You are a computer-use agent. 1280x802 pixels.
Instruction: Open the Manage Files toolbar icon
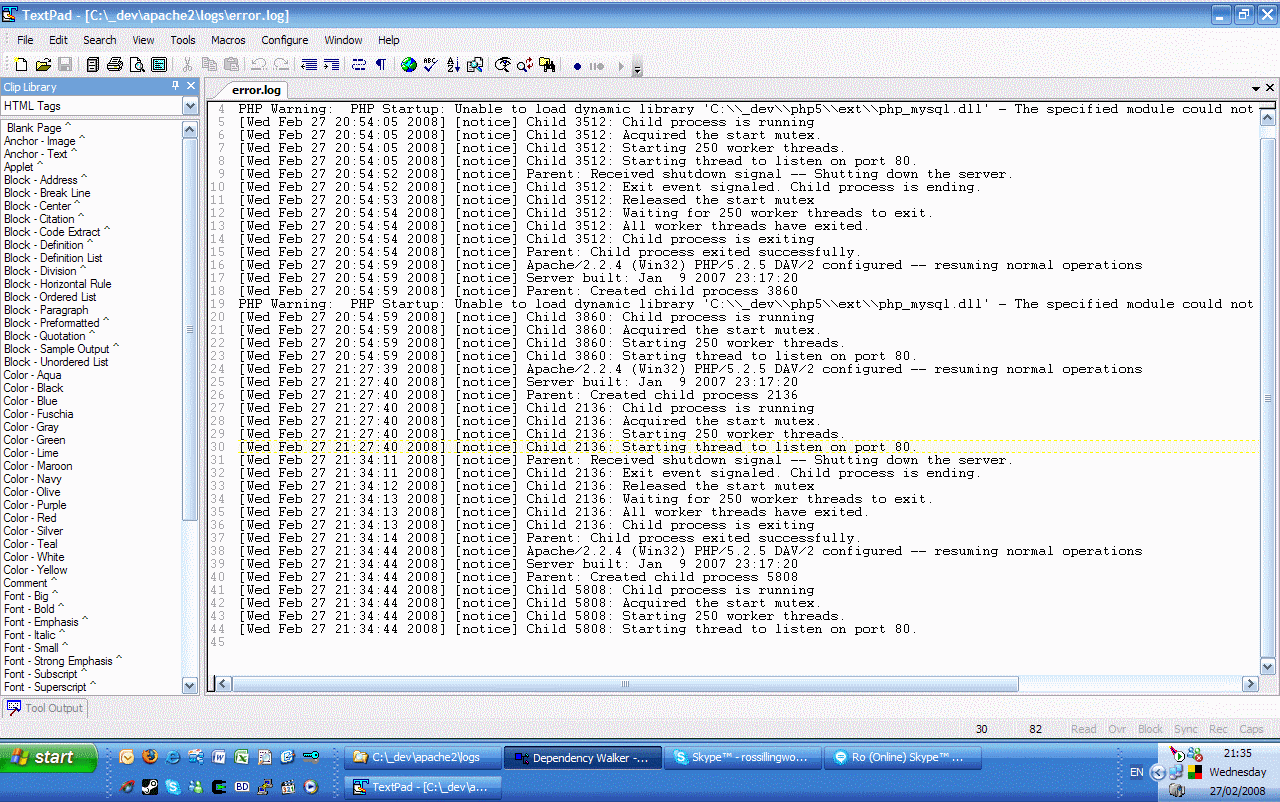[x=93, y=65]
